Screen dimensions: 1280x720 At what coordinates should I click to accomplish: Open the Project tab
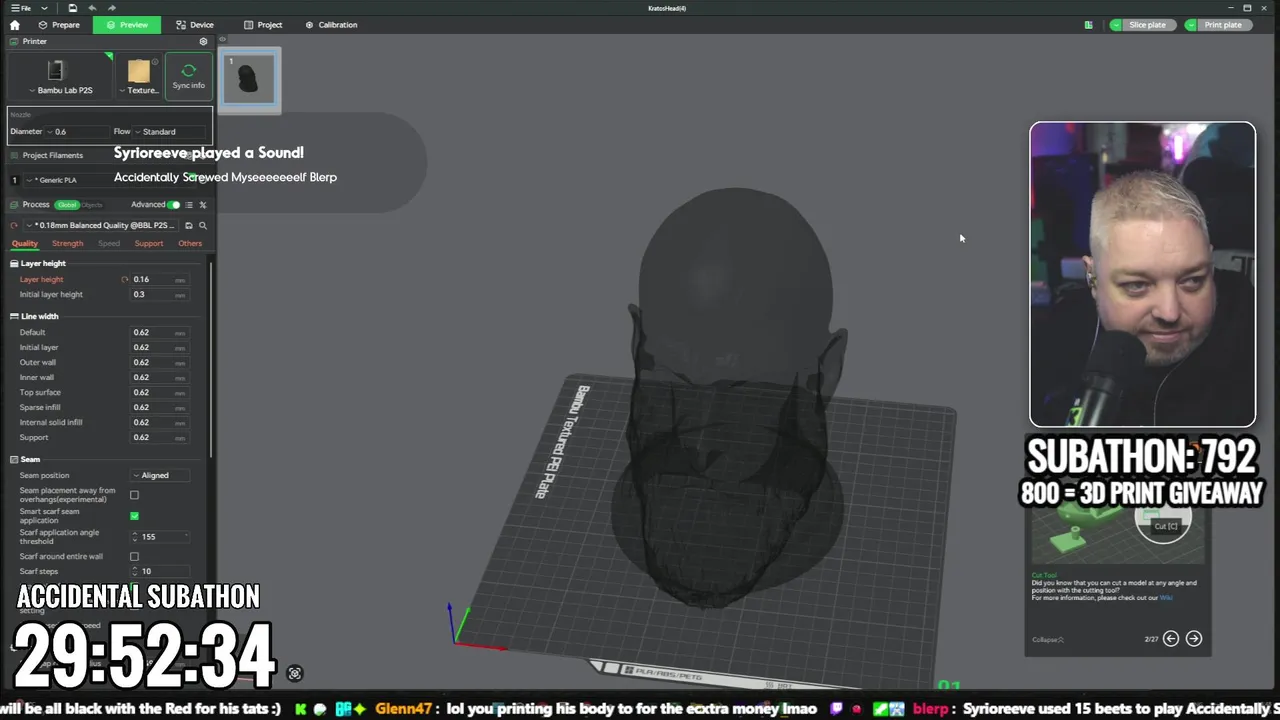point(263,25)
